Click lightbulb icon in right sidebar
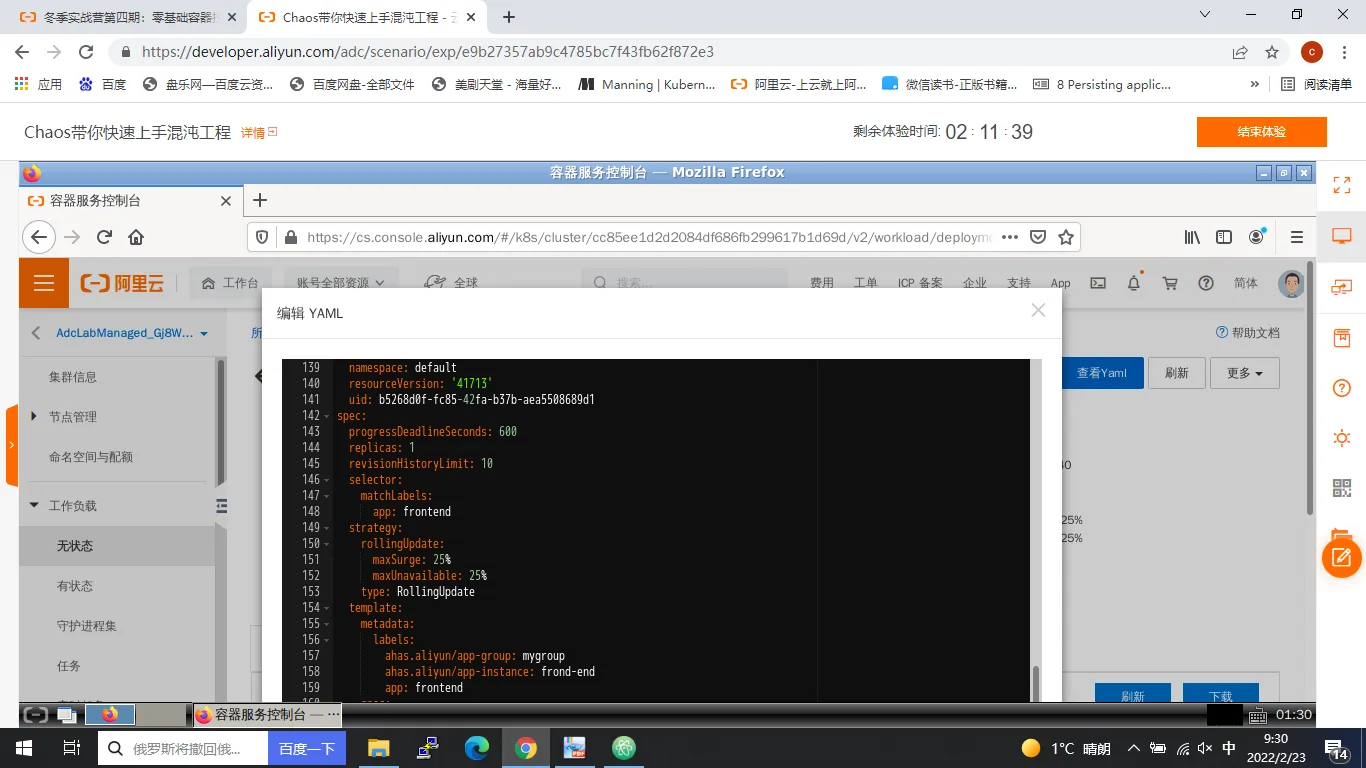This screenshot has height=768, width=1366. pos(1342,438)
